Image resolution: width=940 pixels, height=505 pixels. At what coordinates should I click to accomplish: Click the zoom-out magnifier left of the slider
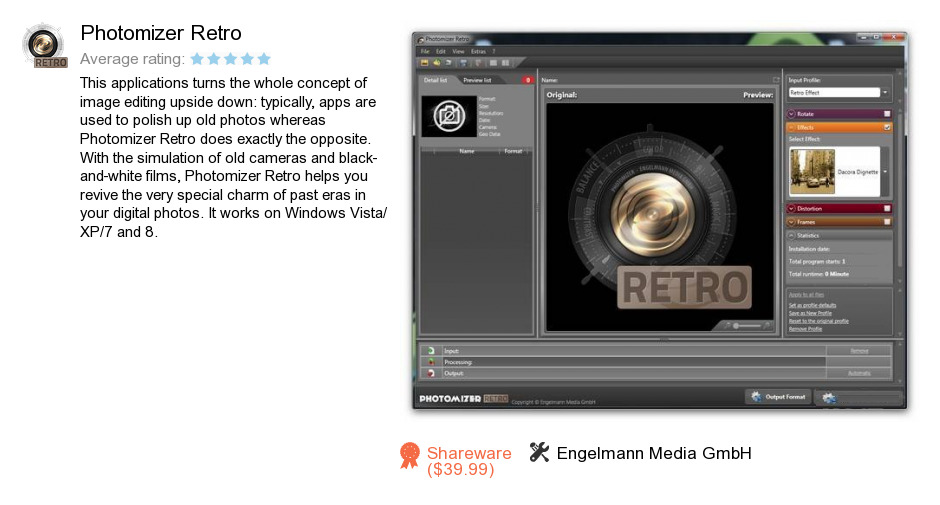tap(727, 325)
